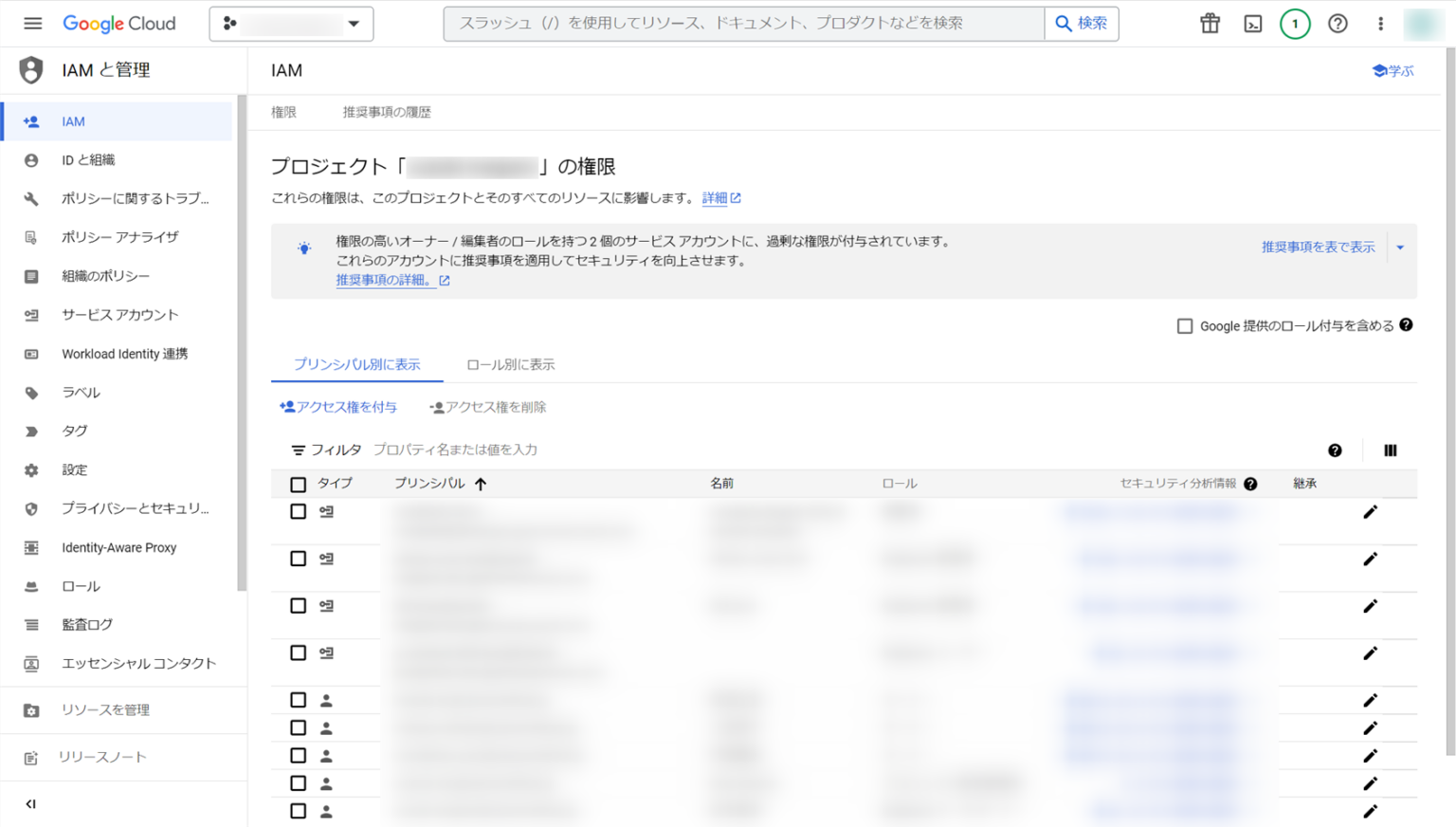This screenshot has width=1456, height=827.
Task: Check the first service account row checkbox
Action: click(x=298, y=511)
